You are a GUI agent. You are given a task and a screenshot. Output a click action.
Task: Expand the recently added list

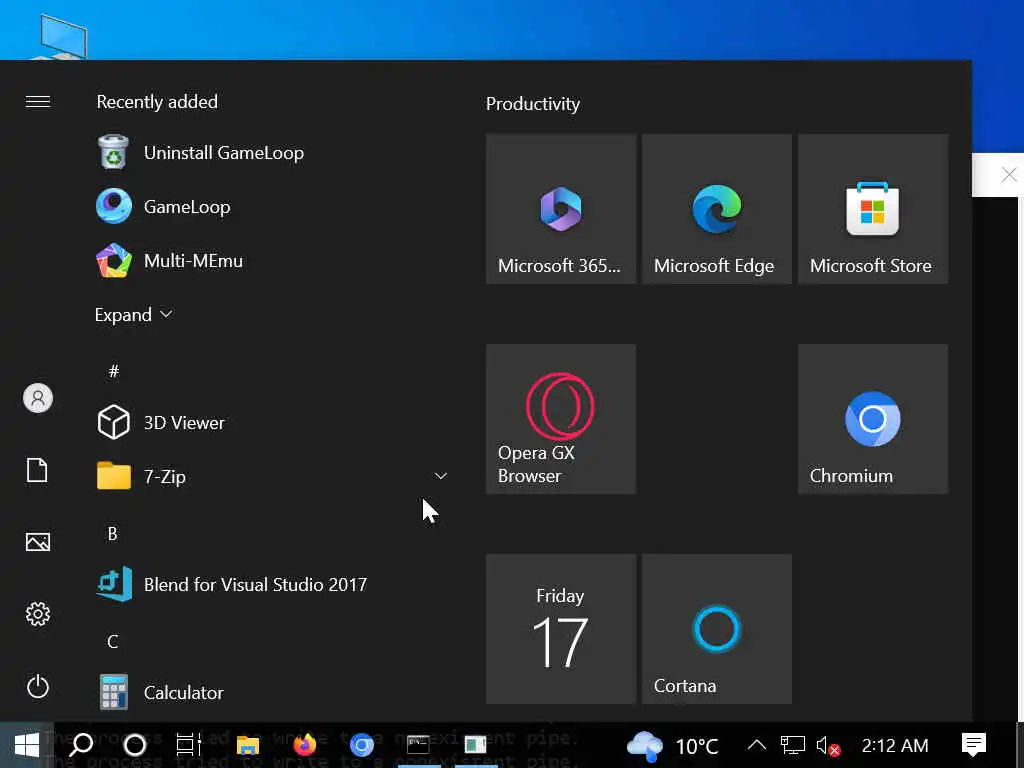pyautogui.click(x=133, y=314)
